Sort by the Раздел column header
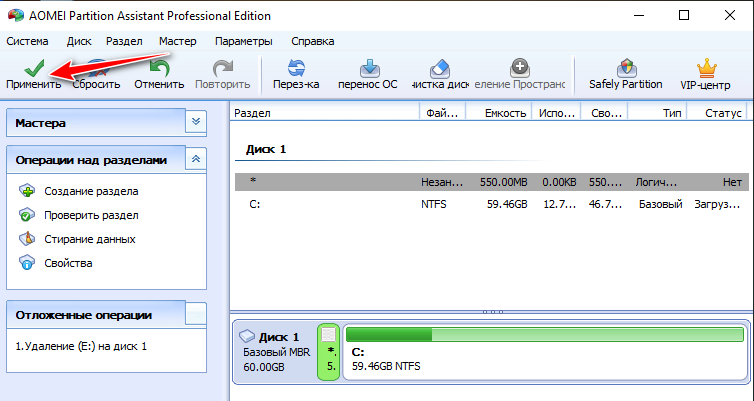 pyautogui.click(x=325, y=113)
